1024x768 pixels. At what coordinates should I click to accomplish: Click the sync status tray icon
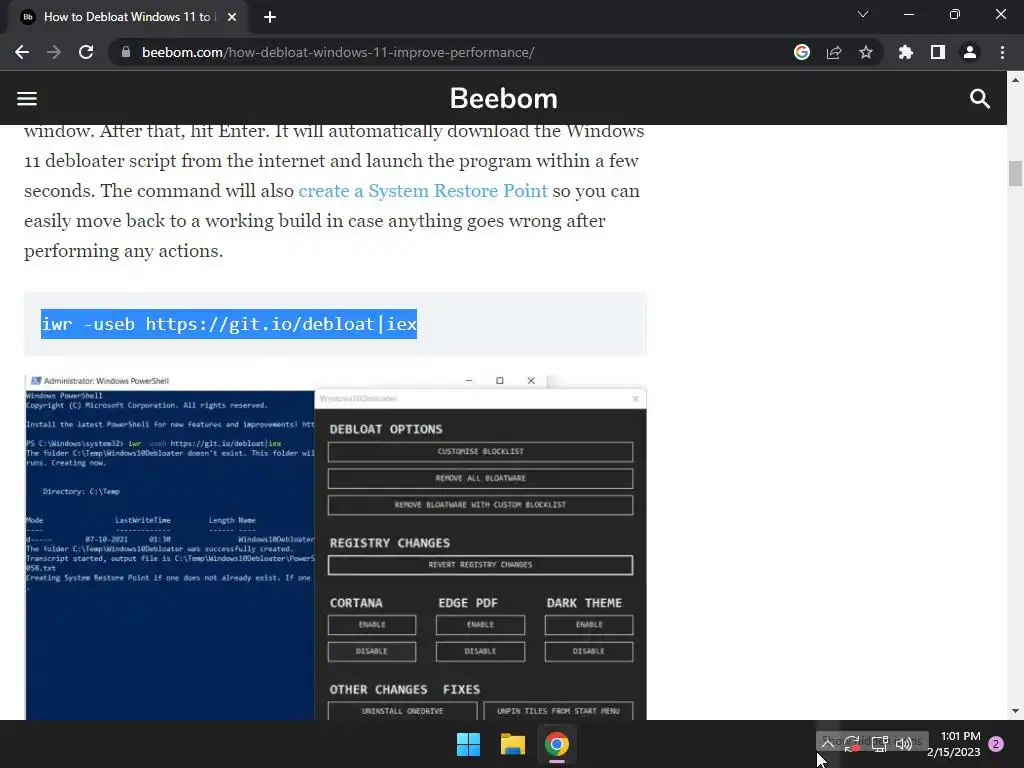pos(852,743)
